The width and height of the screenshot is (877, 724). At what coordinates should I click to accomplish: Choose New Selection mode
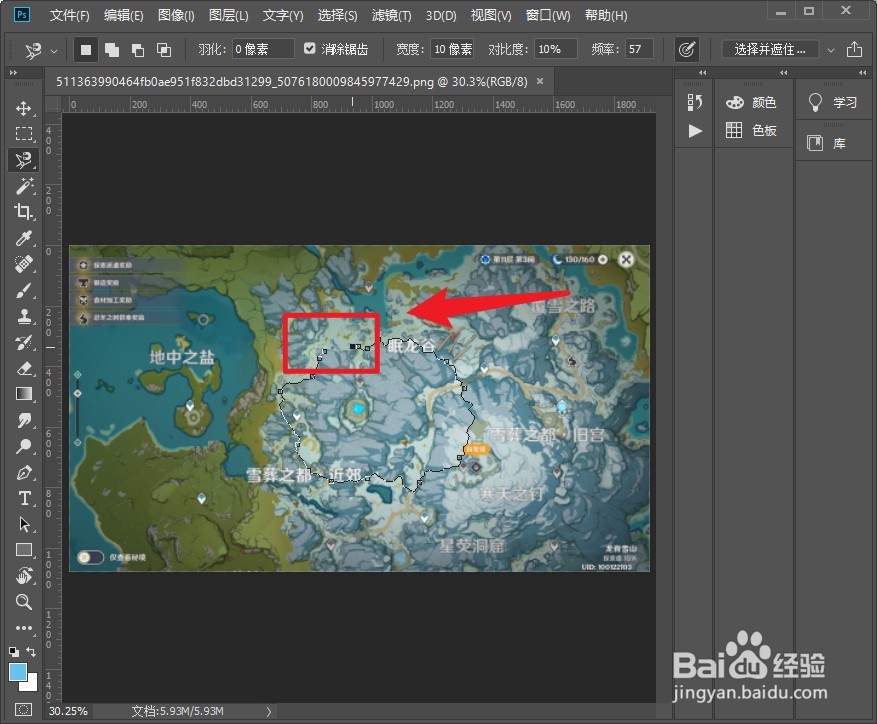click(86, 50)
